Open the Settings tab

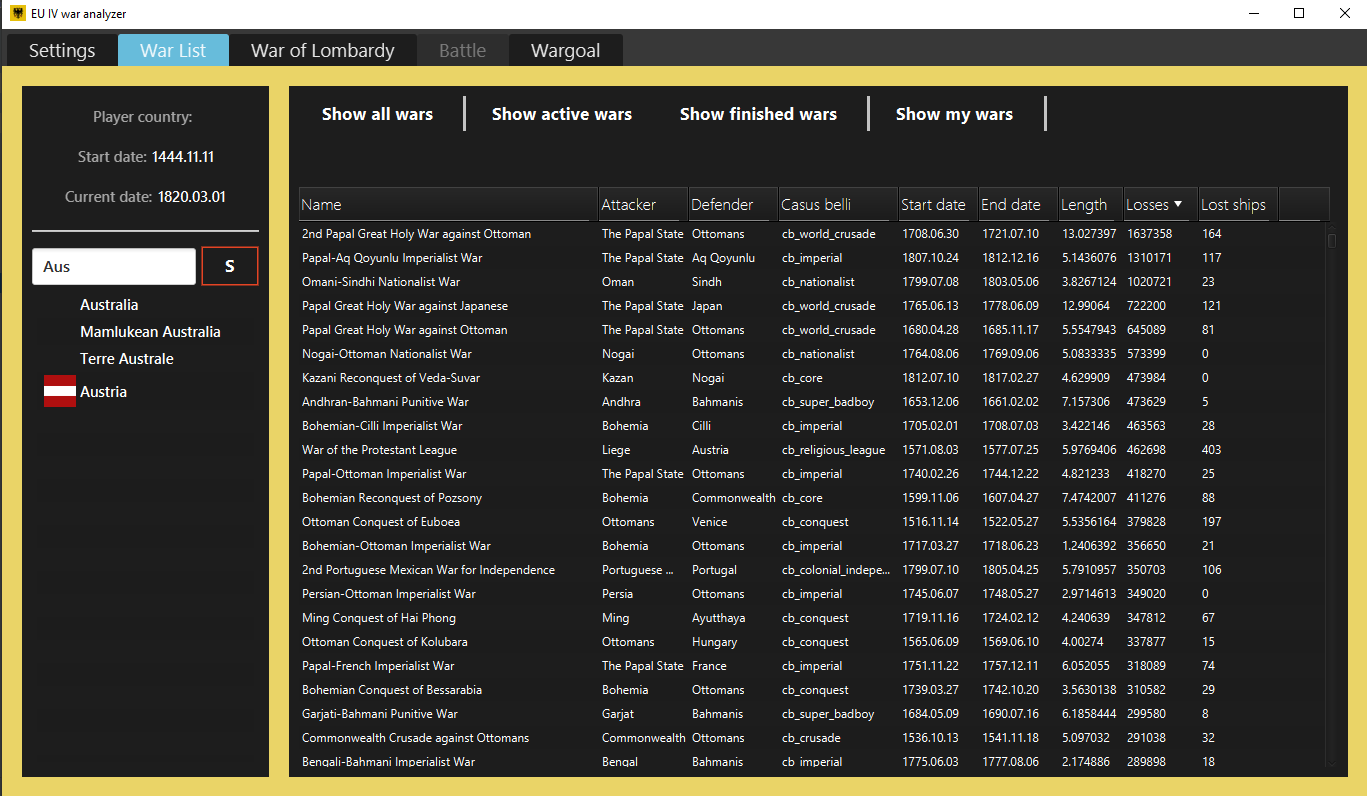coord(62,50)
